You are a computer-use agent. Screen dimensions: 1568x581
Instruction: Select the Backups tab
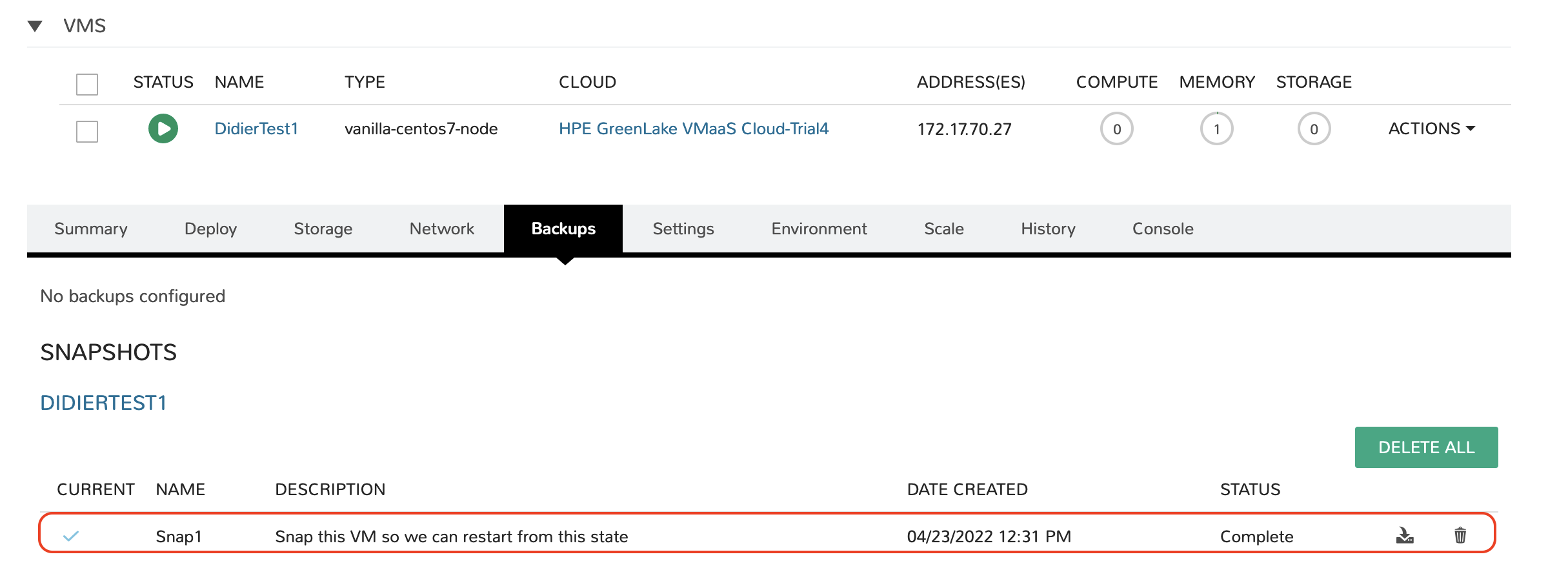pyautogui.click(x=563, y=229)
